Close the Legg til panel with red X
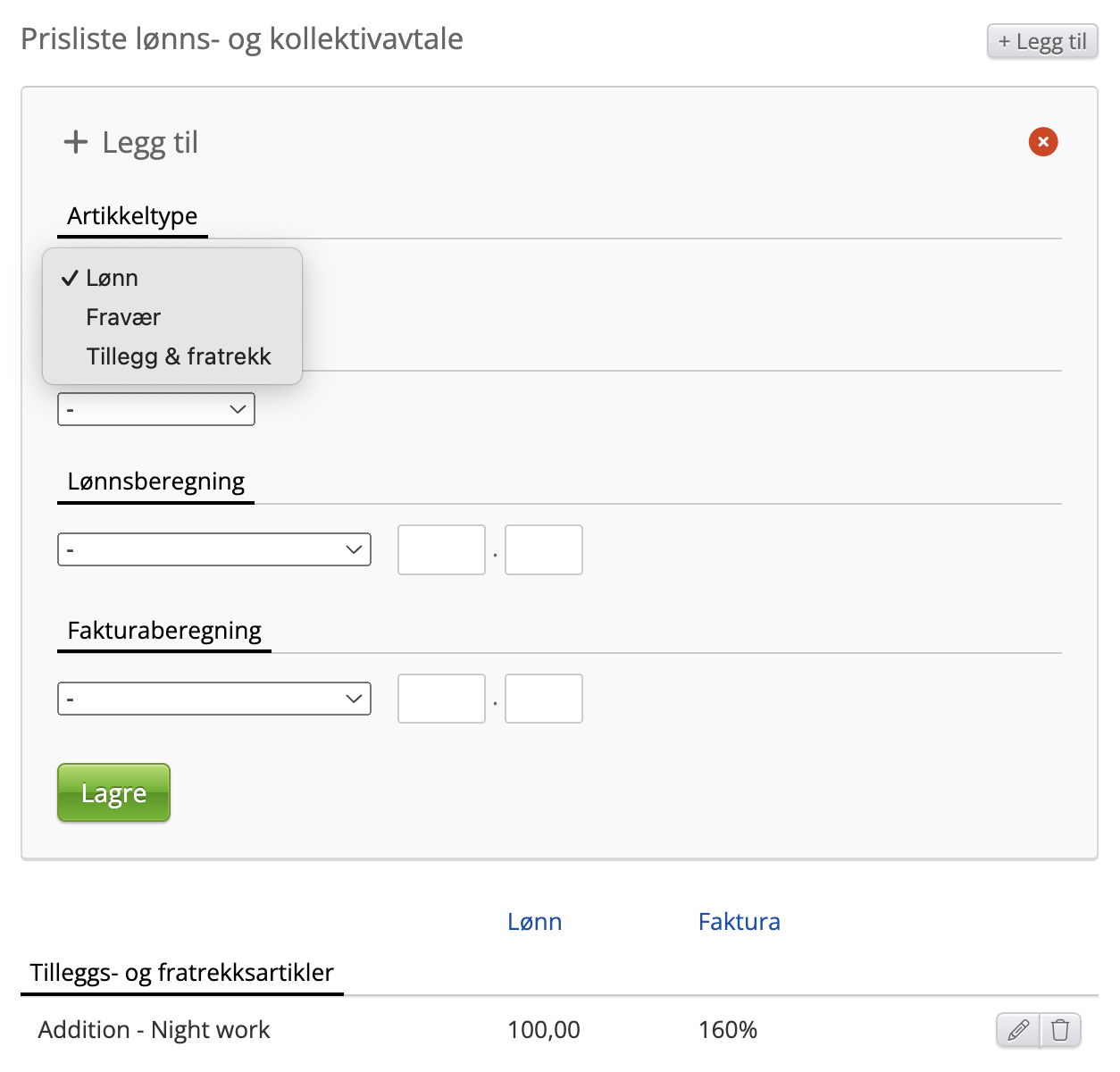 pos(1043,141)
